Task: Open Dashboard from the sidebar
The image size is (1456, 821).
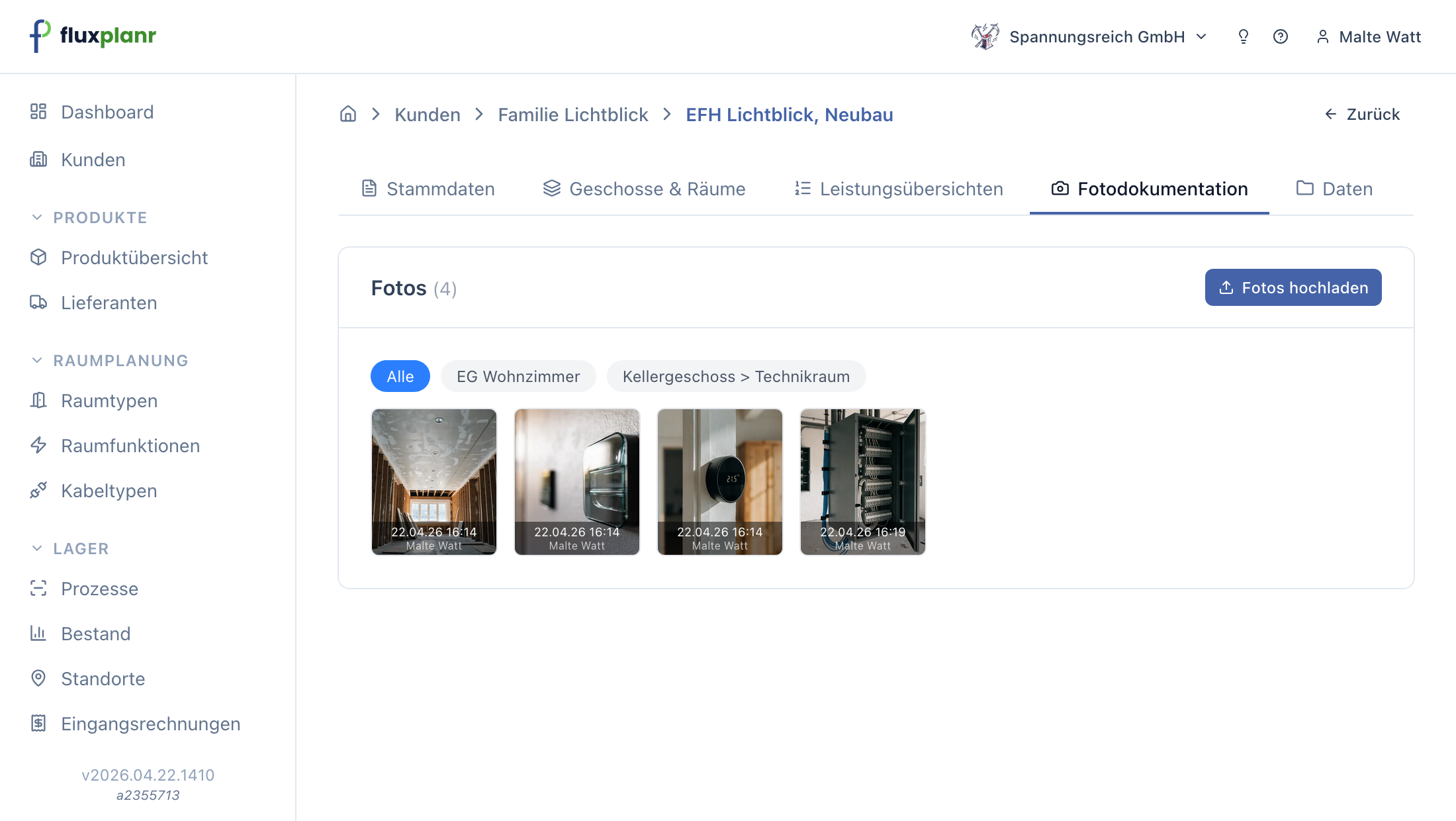Action: (x=92, y=112)
